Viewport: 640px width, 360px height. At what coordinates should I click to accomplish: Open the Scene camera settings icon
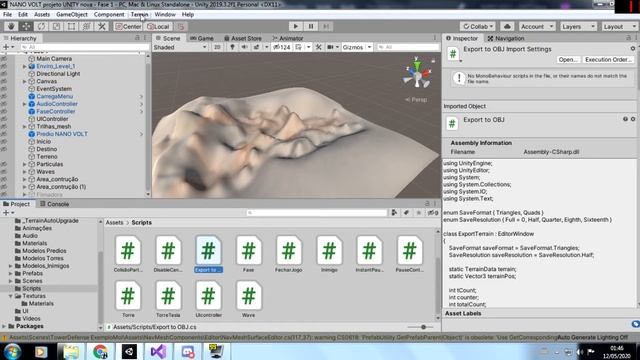[330, 47]
